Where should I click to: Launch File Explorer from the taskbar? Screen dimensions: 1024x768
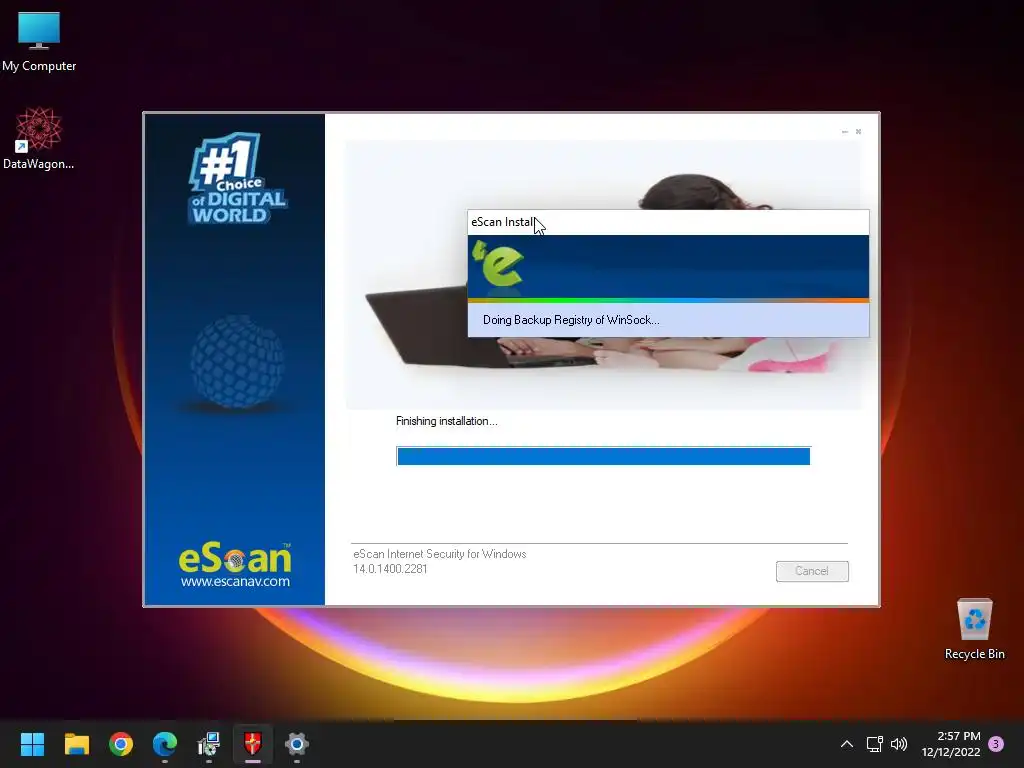coord(76,744)
